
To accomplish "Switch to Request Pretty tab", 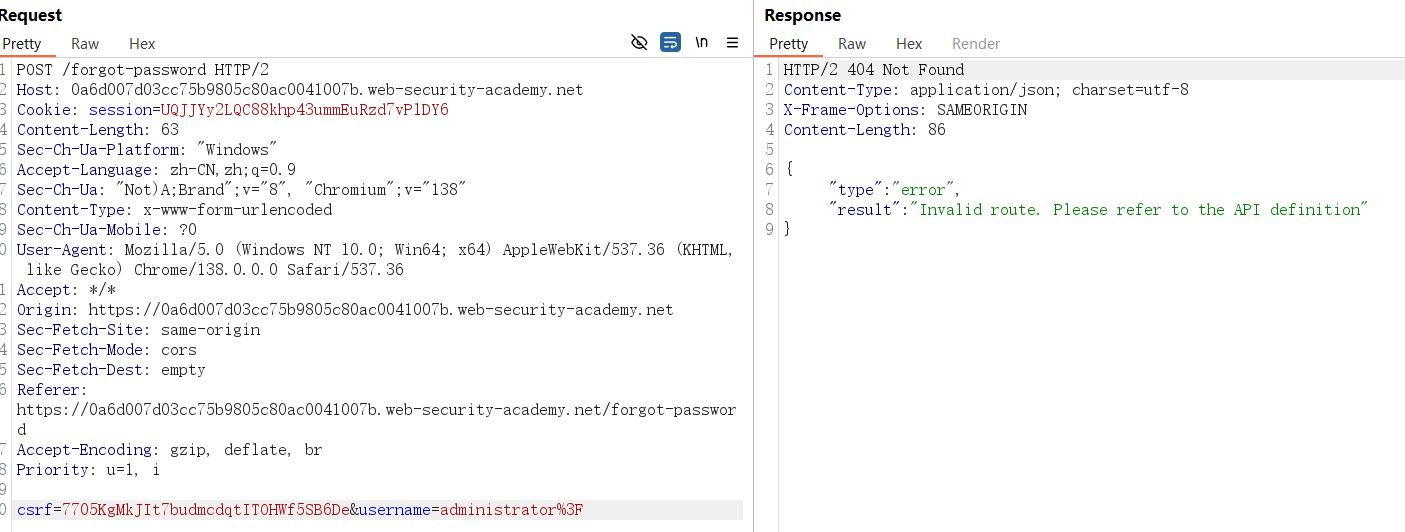I will click(22, 44).
